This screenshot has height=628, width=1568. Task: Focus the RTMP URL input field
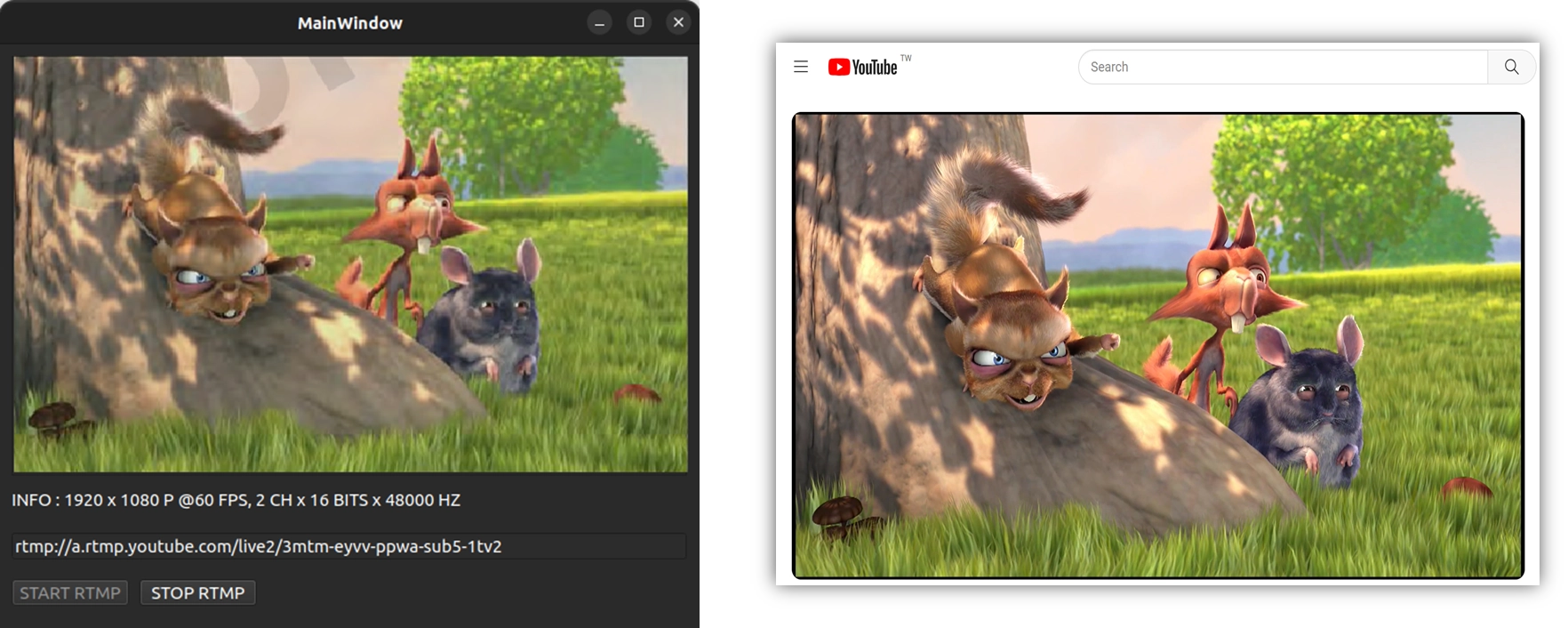point(349,546)
